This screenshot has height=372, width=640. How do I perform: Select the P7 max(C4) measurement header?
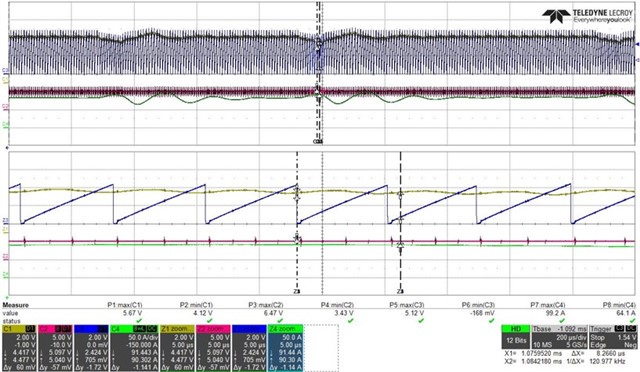click(x=548, y=305)
